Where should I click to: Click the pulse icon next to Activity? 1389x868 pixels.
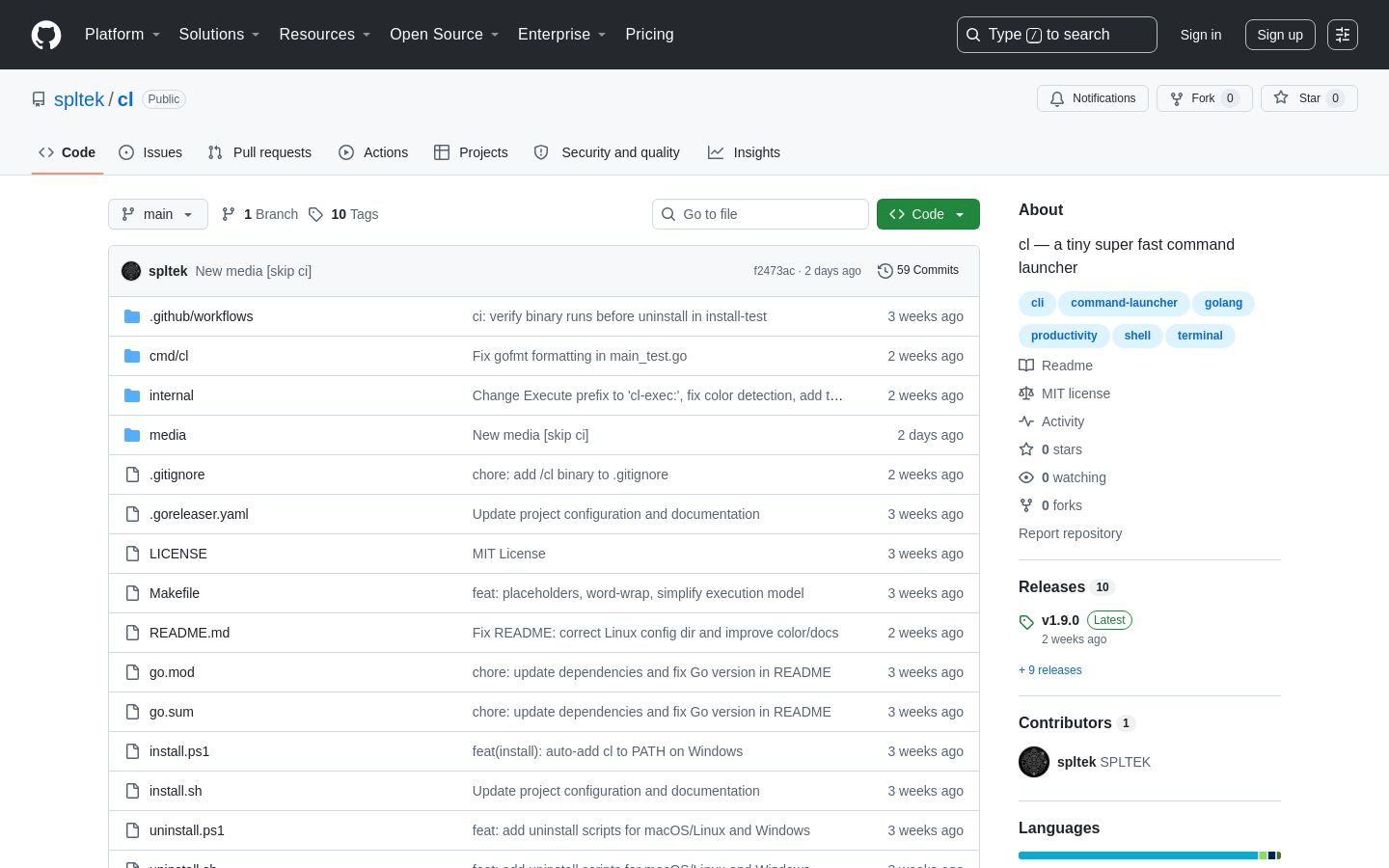pos(1026,421)
